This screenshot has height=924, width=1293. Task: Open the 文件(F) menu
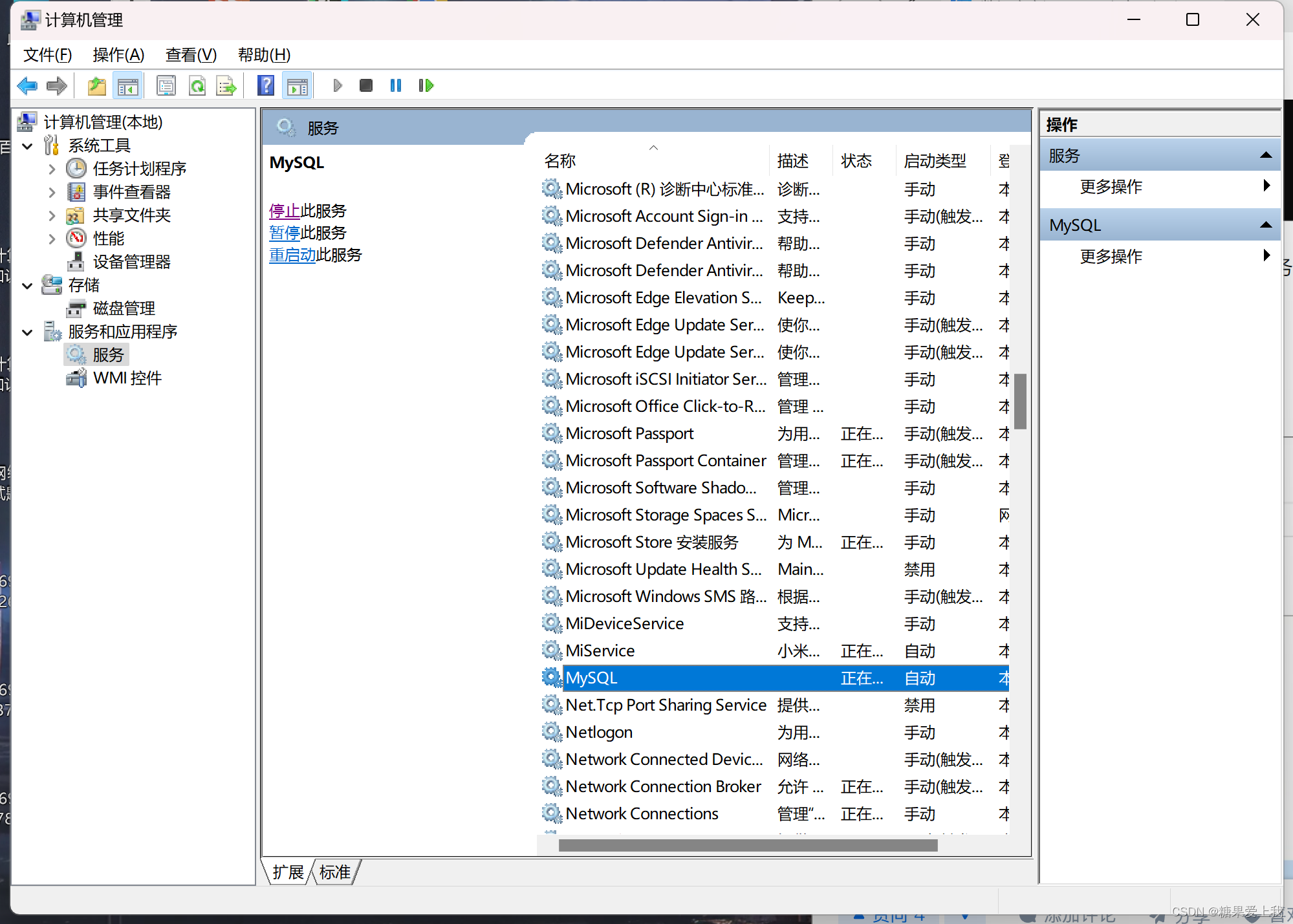click(x=47, y=55)
